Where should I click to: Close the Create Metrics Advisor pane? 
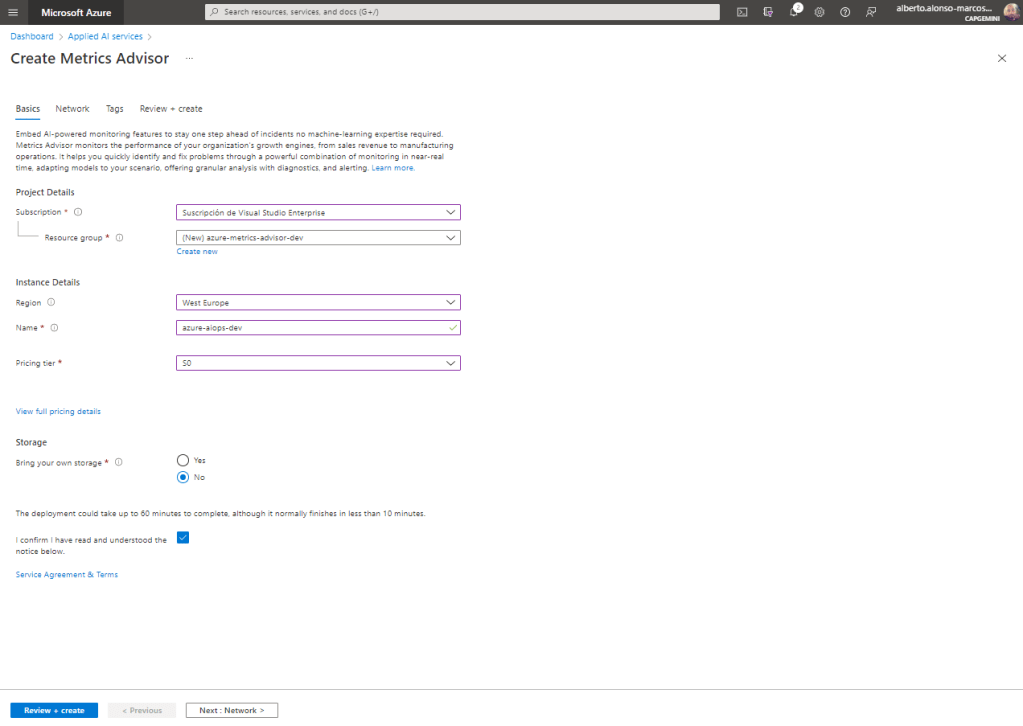tap(1002, 59)
